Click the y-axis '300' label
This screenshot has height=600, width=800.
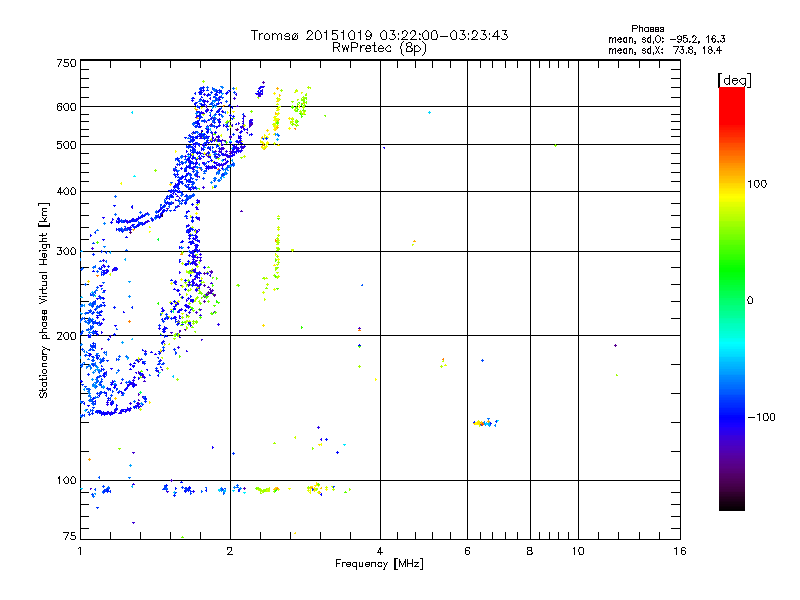(66, 252)
